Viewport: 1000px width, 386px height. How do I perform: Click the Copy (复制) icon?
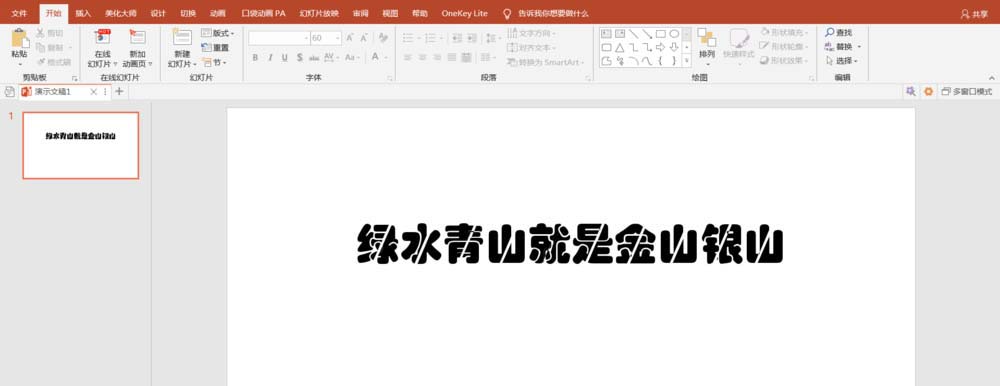tap(40, 48)
